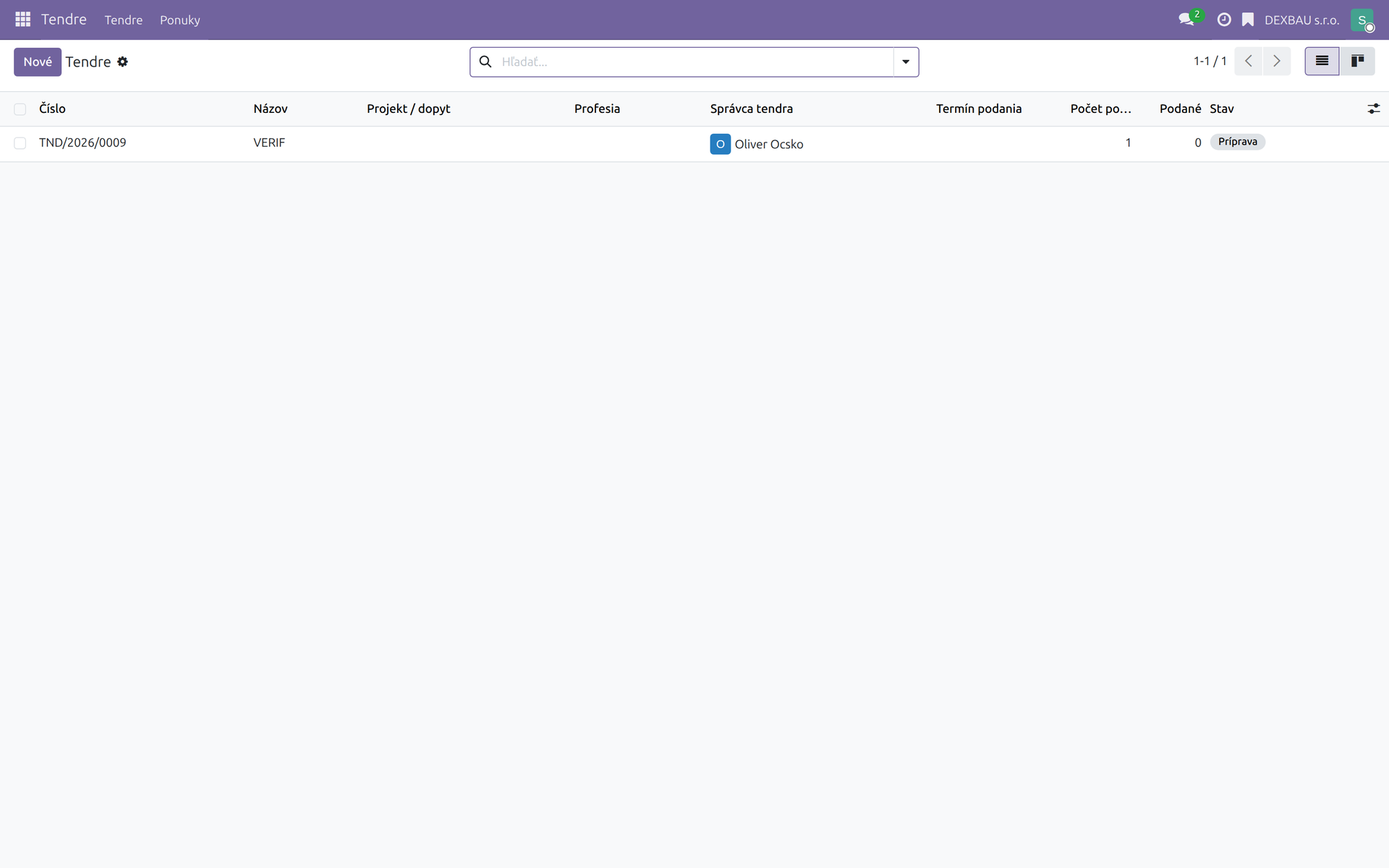Sort by Stav column header
1389x868 pixels.
(1222, 109)
